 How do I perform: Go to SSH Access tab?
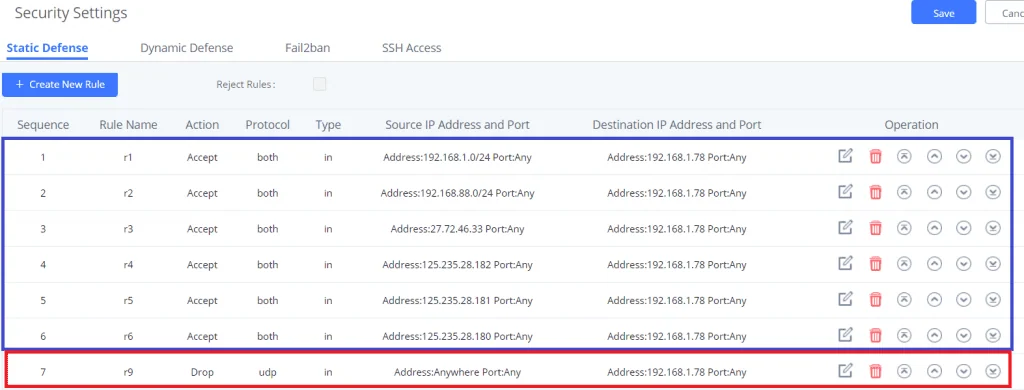click(x=411, y=48)
